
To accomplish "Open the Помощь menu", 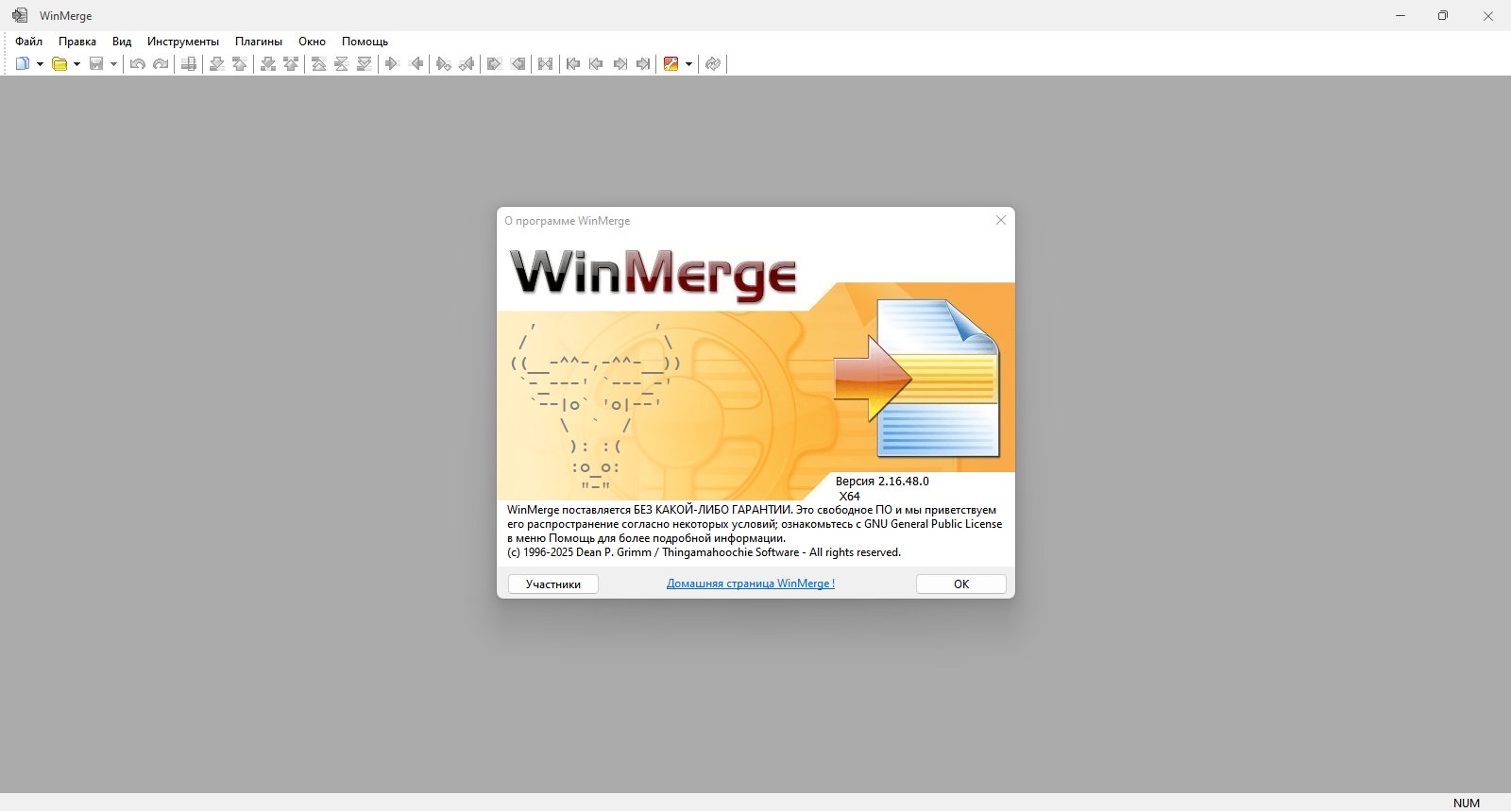I will pyautogui.click(x=365, y=42).
